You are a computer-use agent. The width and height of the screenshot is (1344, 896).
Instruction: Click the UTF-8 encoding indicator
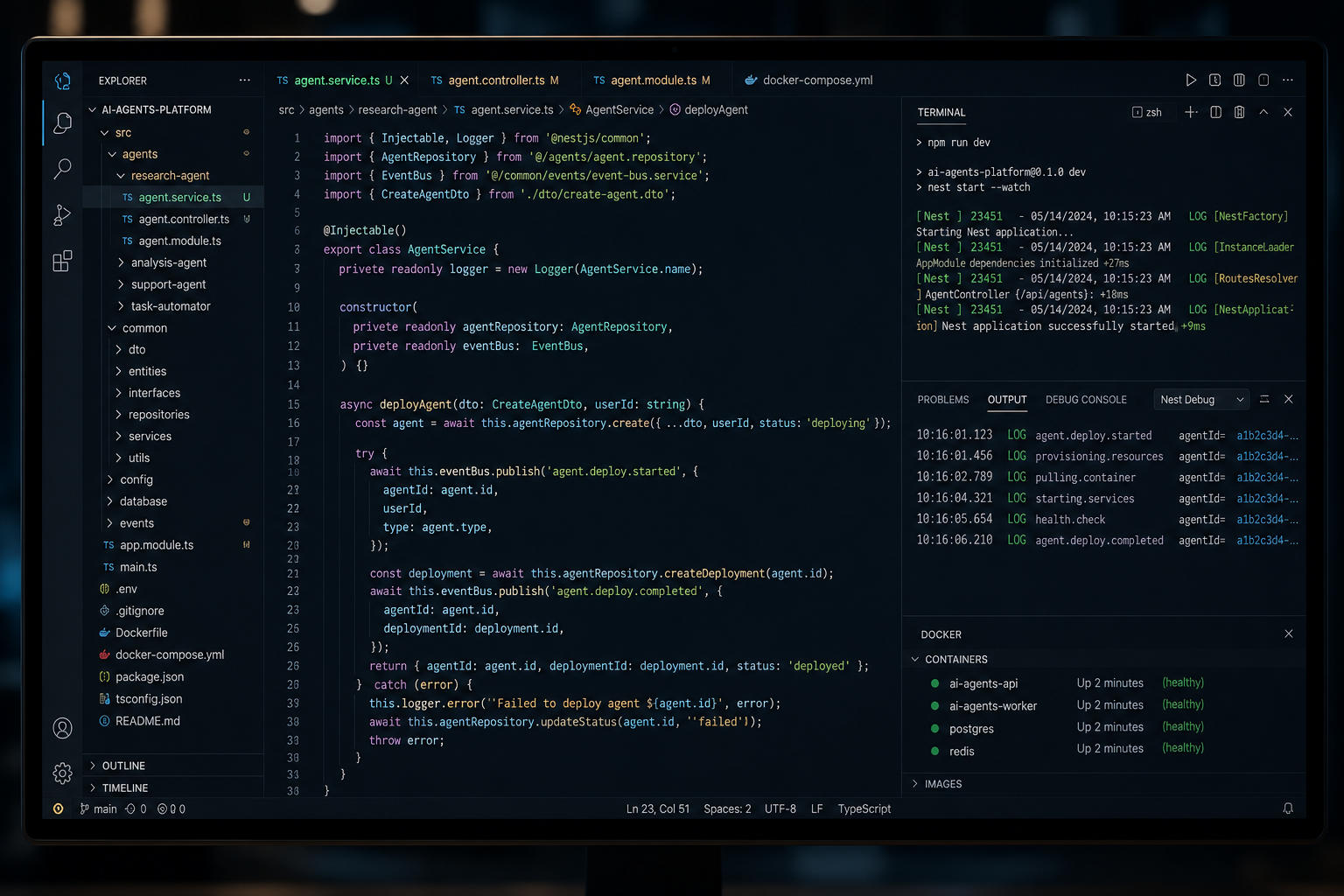(x=780, y=808)
